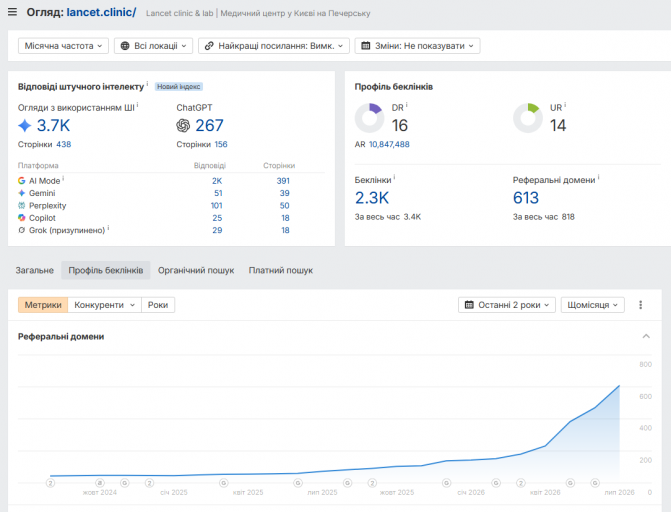Open the Всі локації dropdown
Image resolution: width=671 pixels, height=512 pixels.
[x=153, y=46]
